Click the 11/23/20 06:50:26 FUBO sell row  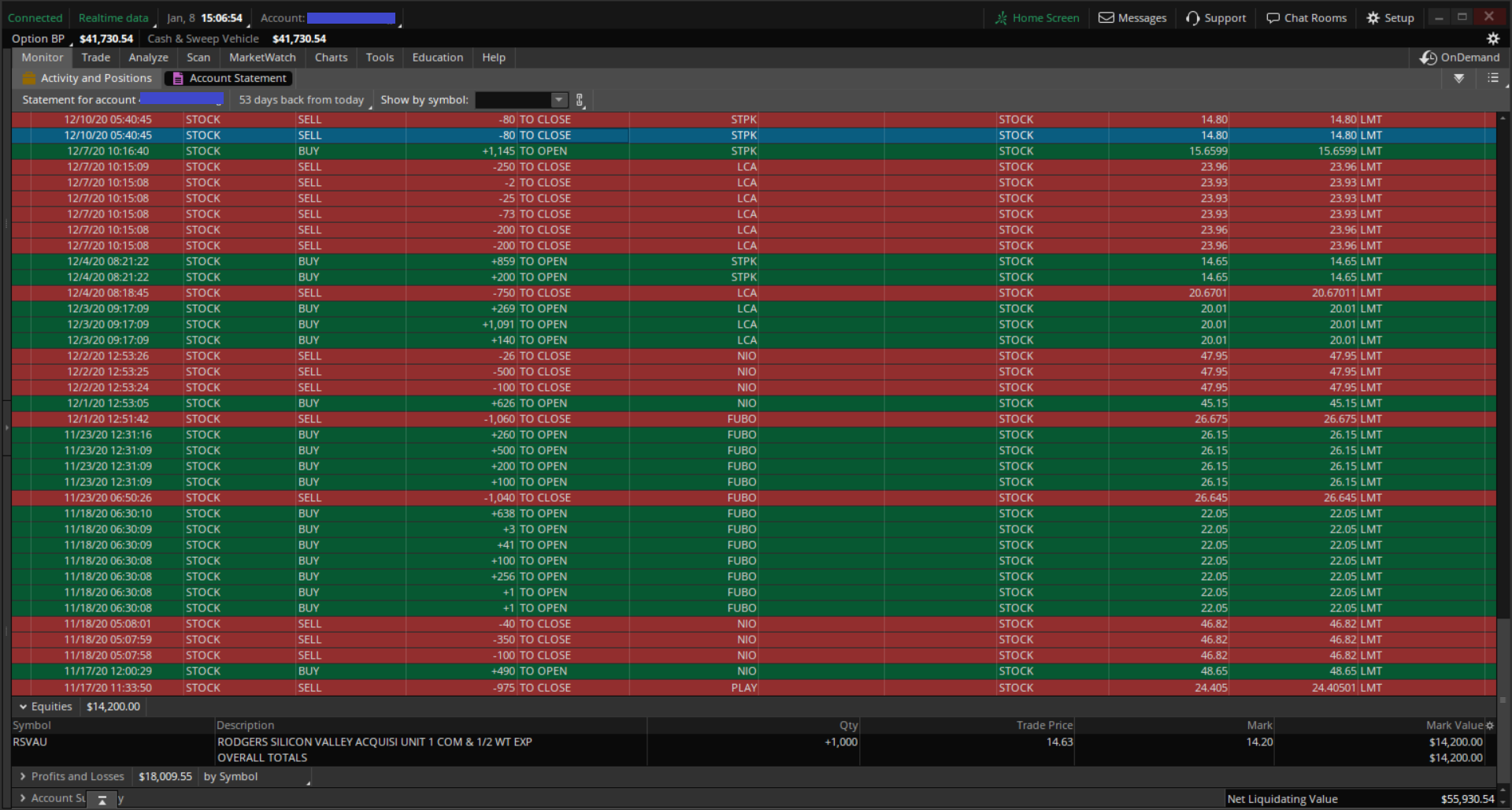(754, 498)
